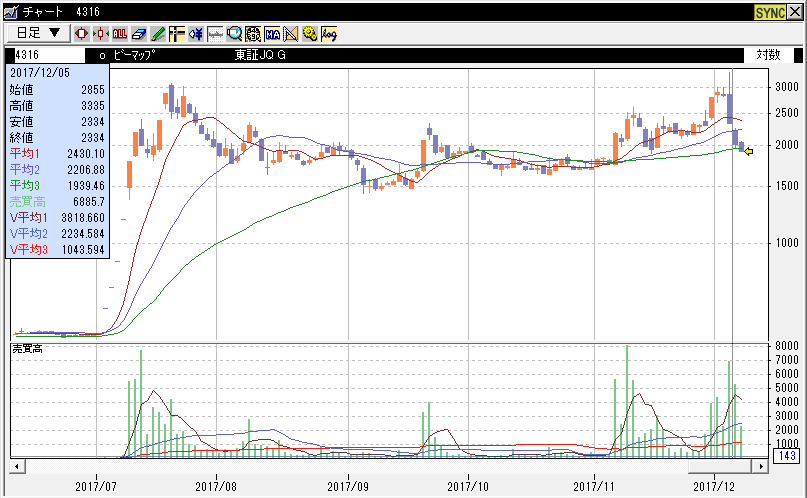Image resolution: width=807 pixels, height=498 pixels.
Task: Click the green compare-candlestick toolbar icon
Action: point(101,33)
